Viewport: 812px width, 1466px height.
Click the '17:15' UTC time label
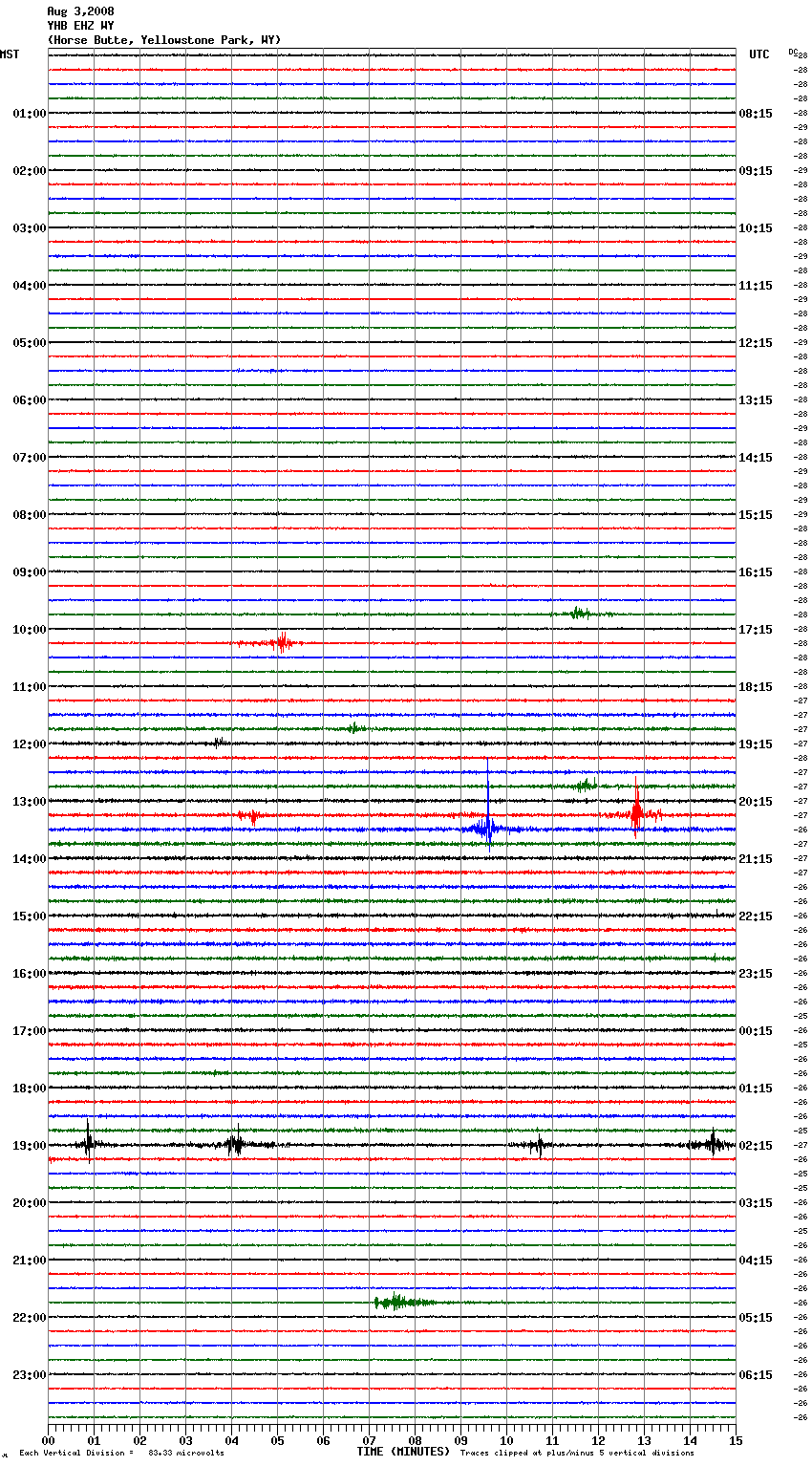click(756, 630)
